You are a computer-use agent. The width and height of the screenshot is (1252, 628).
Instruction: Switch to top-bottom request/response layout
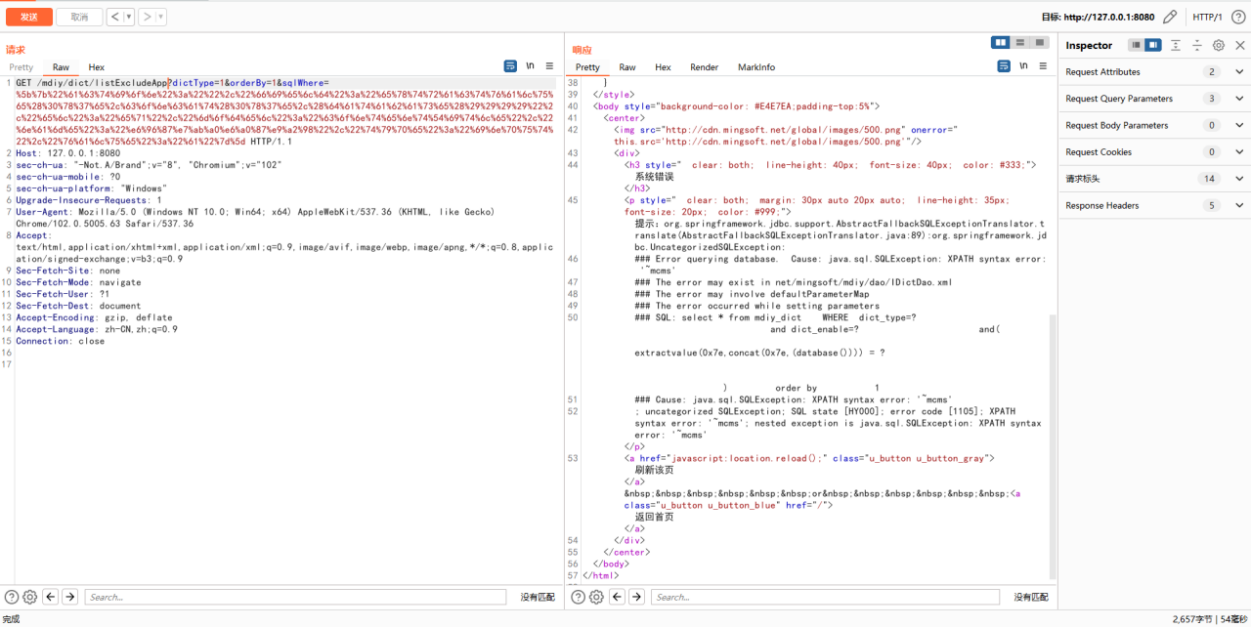pos(1020,42)
